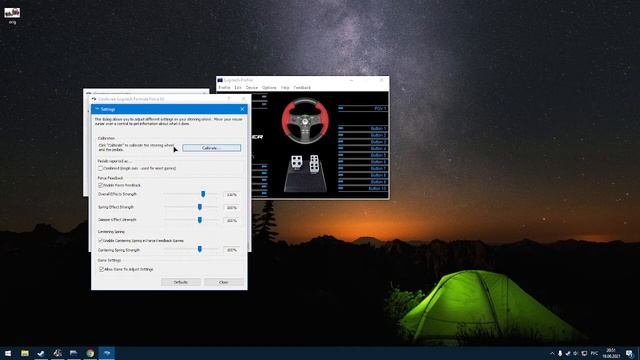
Task: Open the Windows Start menu
Action: coord(8,353)
